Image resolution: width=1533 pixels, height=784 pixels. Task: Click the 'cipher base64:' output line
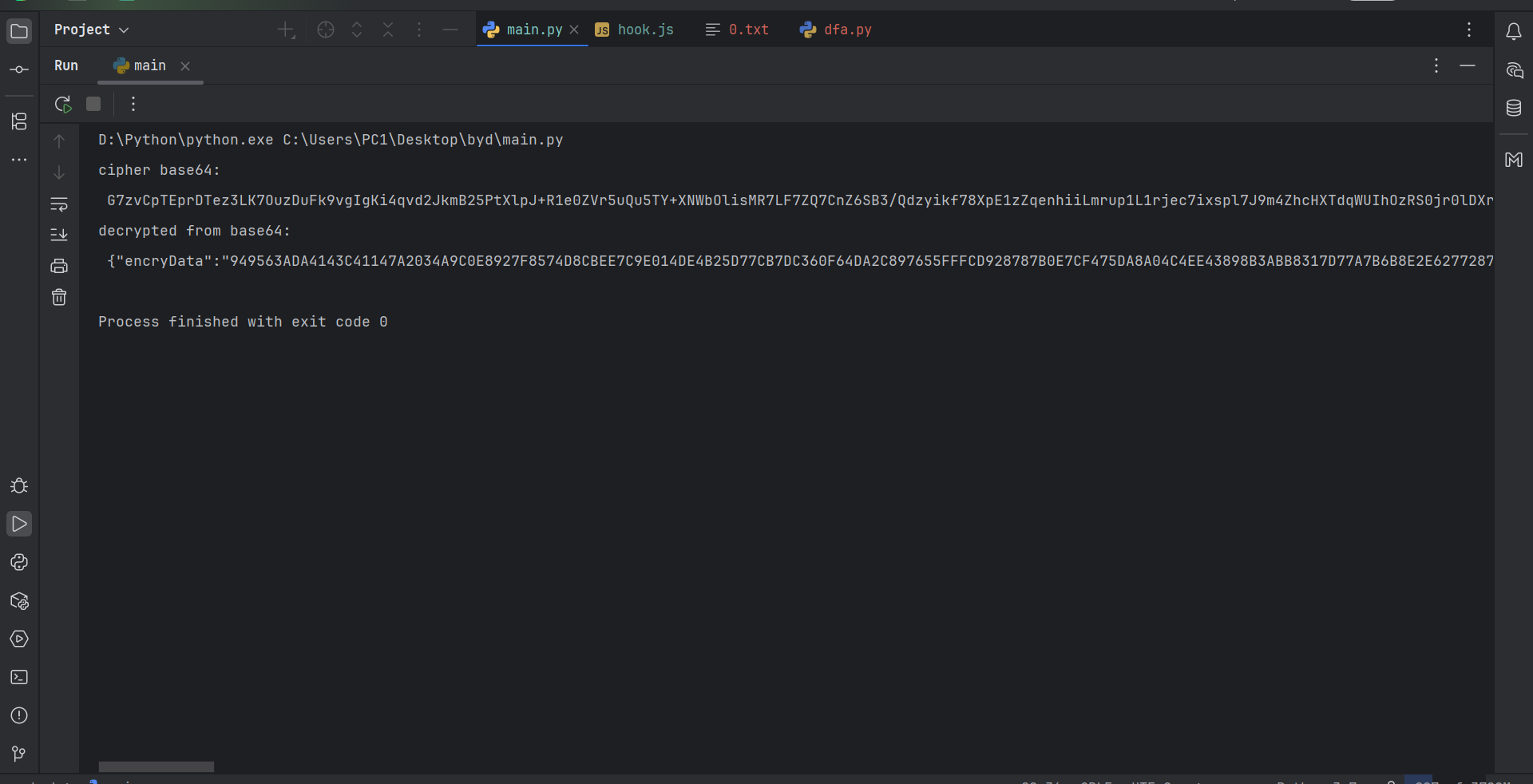(x=159, y=170)
